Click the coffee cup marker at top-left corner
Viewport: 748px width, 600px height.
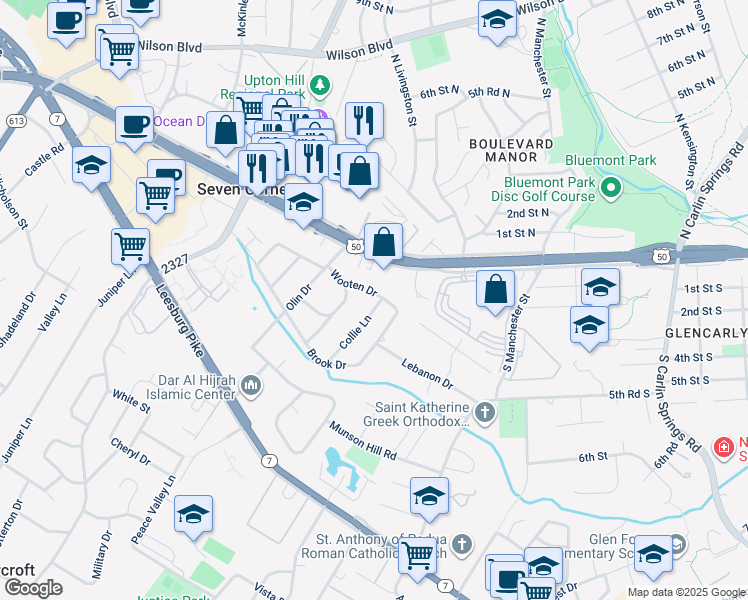click(x=67, y=22)
